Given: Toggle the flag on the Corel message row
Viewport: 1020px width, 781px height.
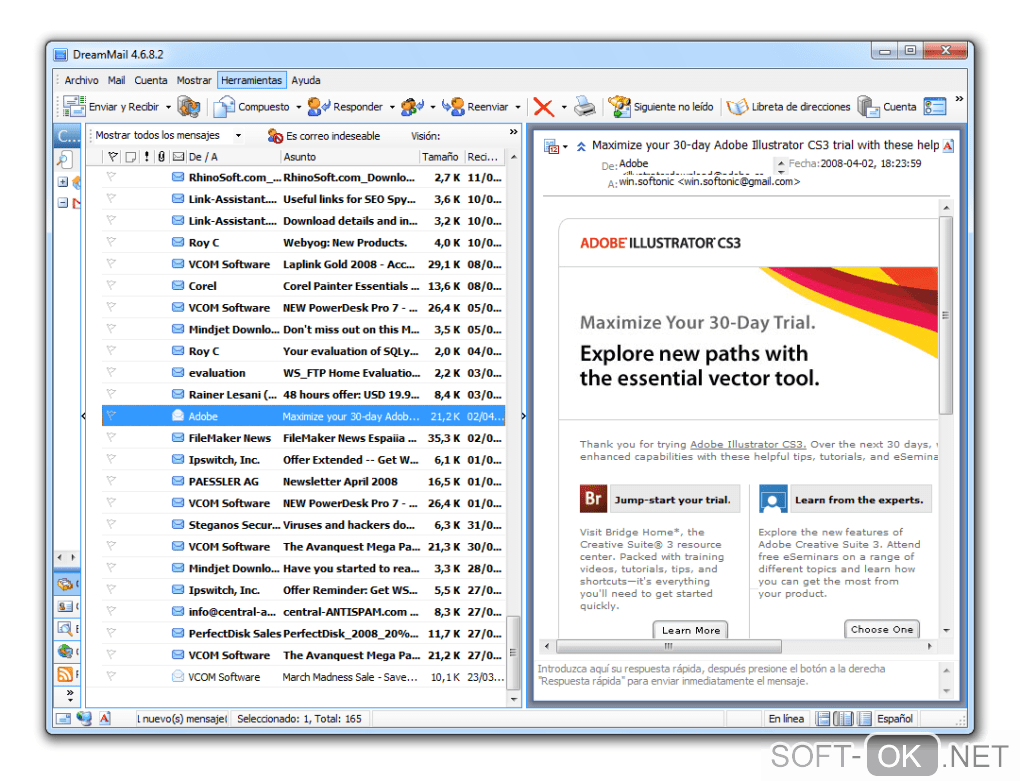Looking at the screenshot, I should (x=111, y=285).
